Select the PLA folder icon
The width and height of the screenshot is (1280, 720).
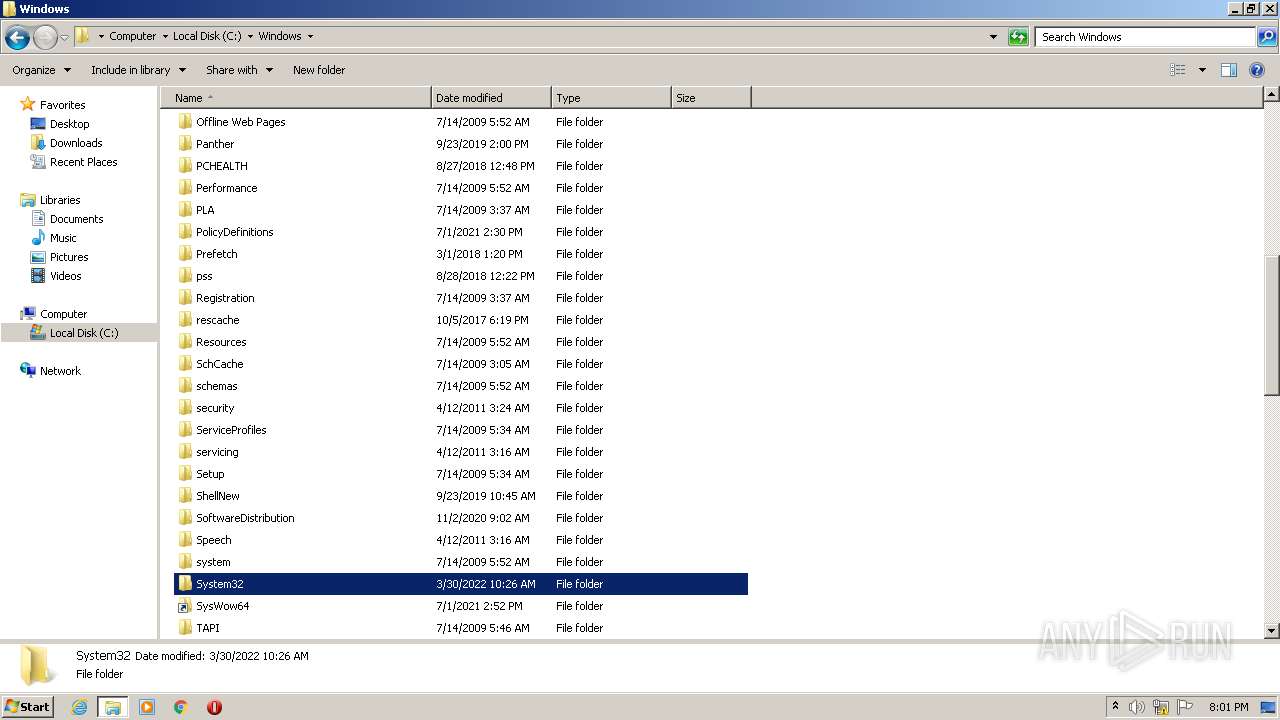coord(185,210)
